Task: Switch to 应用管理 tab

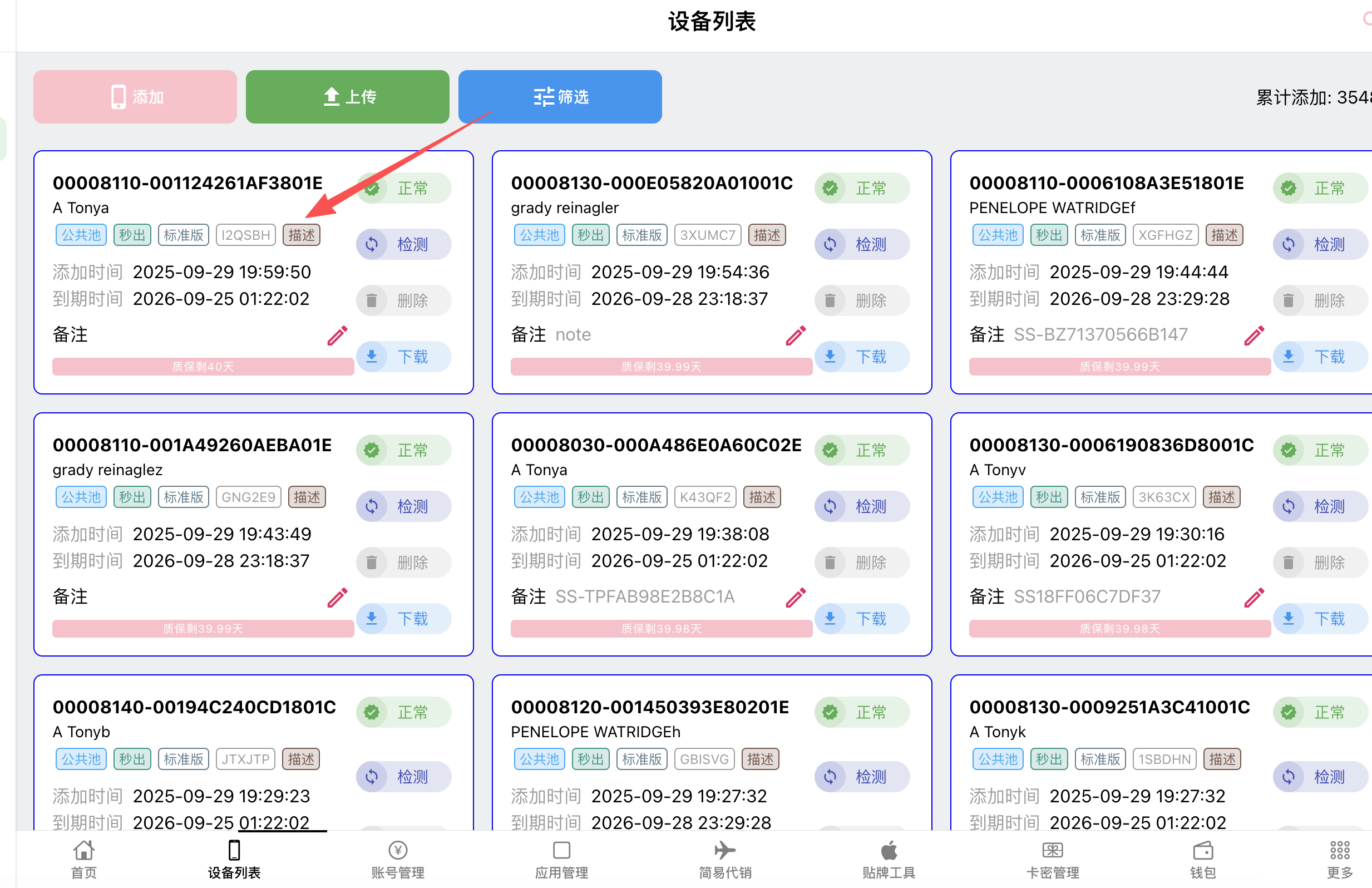Action: pos(561,859)
